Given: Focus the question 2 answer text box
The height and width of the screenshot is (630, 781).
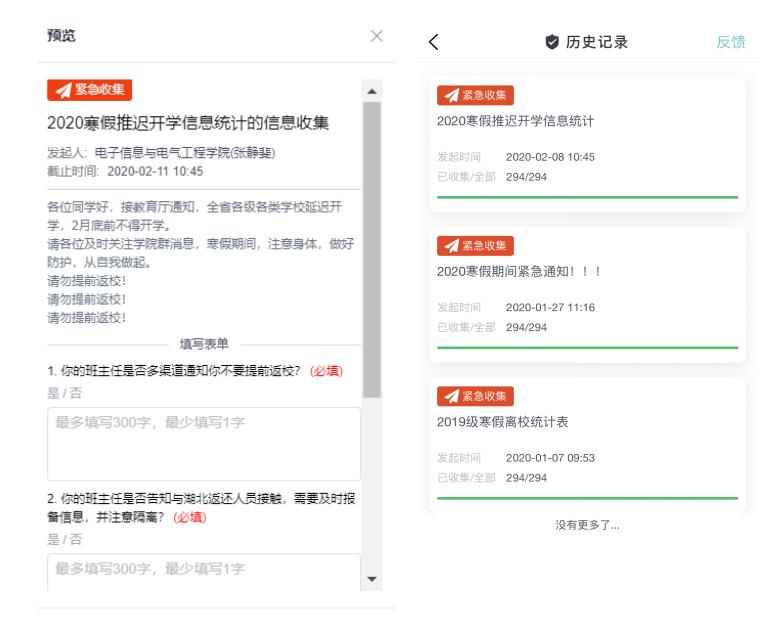Looking at the screenshot, I should [204, 572].
